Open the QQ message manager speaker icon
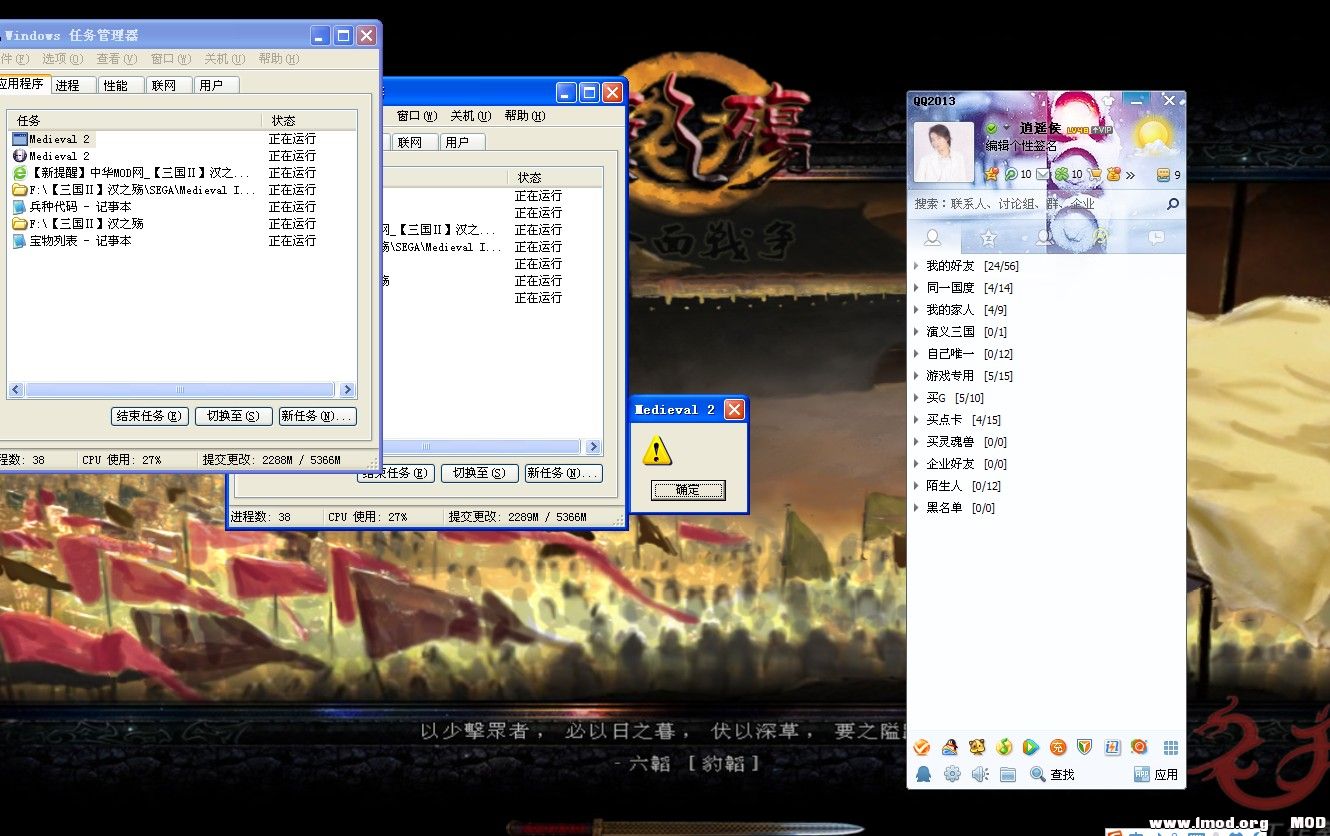This screenshot has height=836, width=1330. [x=979, y=774]
